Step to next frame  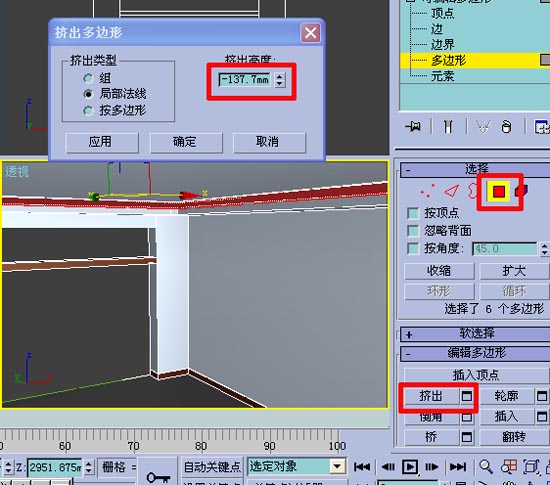pos(431,467)
